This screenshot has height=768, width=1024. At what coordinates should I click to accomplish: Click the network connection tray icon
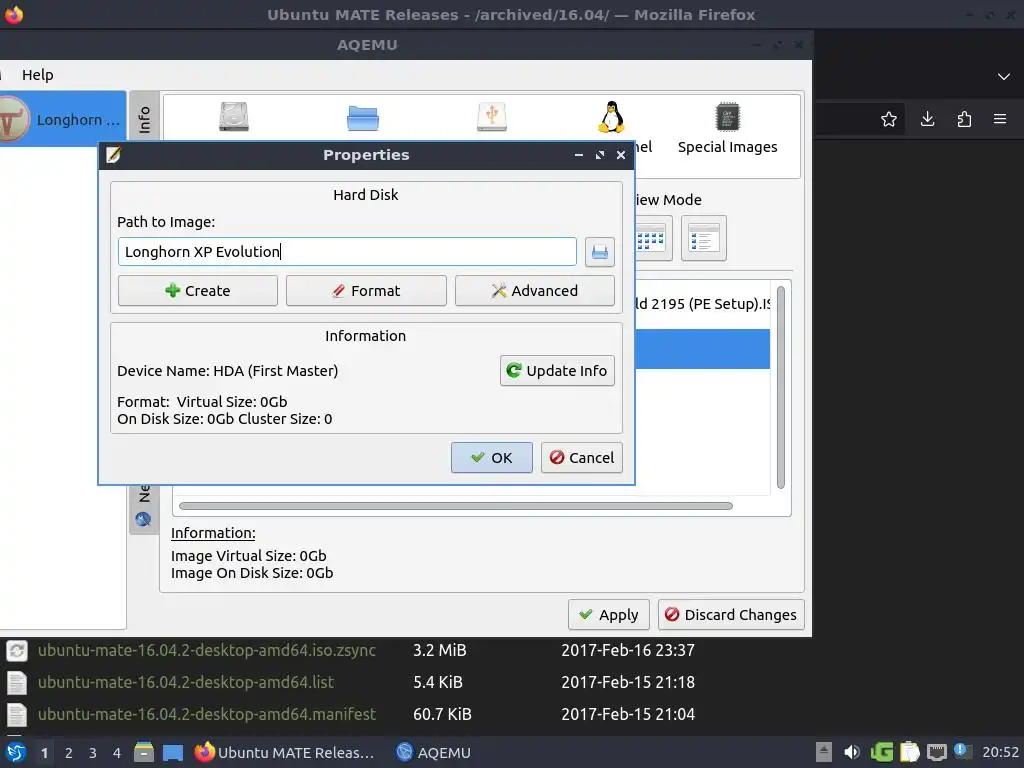point(936,753)
